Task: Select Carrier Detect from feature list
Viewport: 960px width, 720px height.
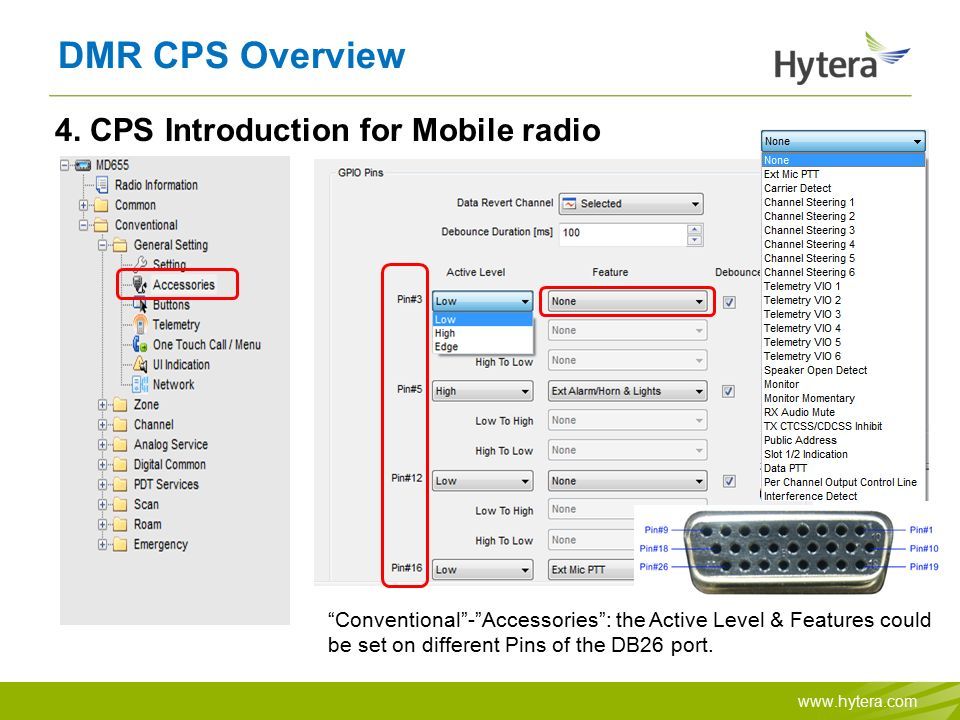Action: coord(843,189)
